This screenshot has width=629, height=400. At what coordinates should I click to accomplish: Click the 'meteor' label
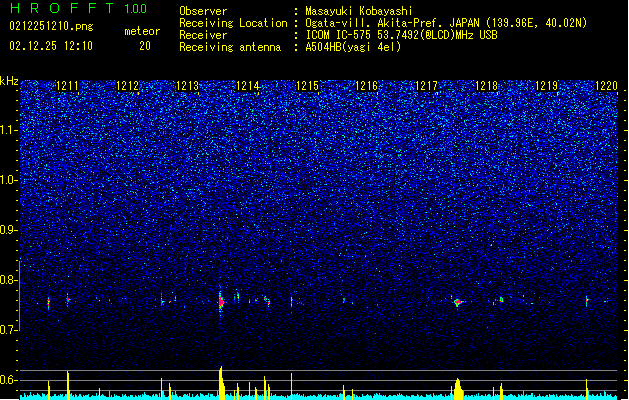(x=142, y=31)
